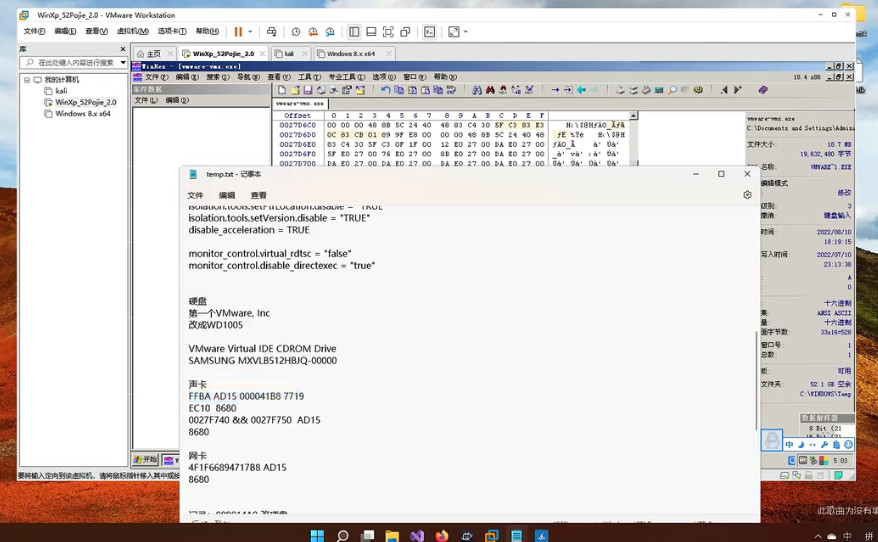This screenshot has width=878, height=542.
Task: Open the snapshot manager icon
Action: 330,32
